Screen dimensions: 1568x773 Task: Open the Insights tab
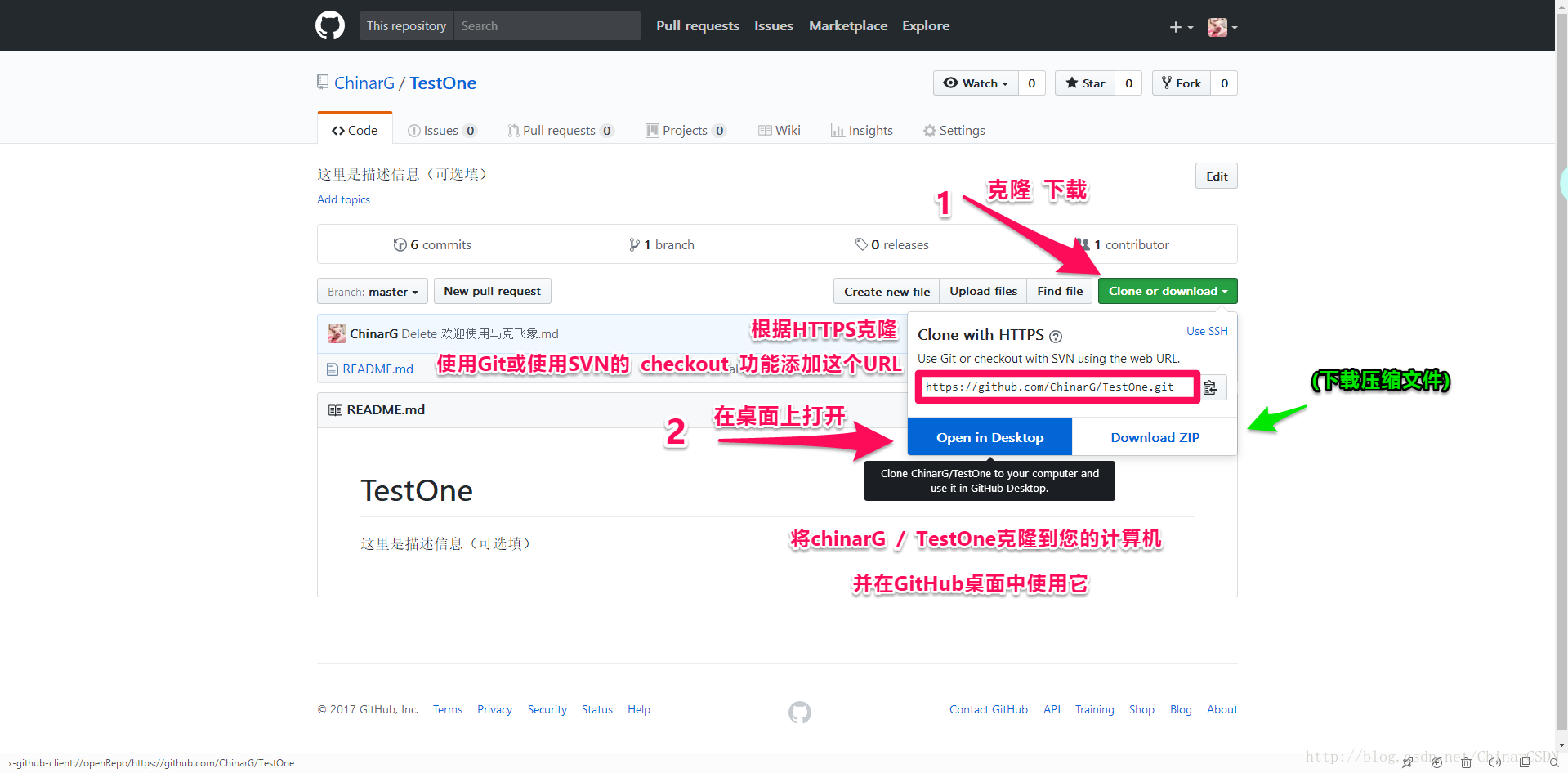tap(861, 131)
